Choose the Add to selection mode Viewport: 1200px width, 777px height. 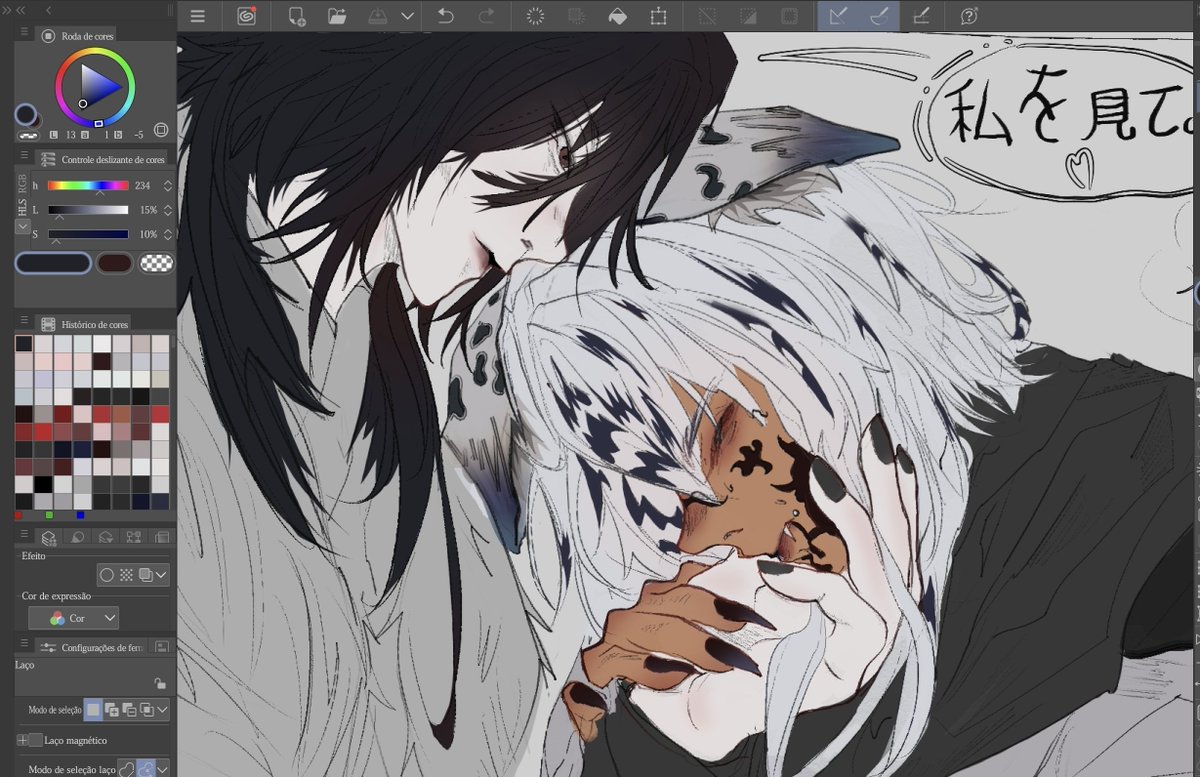pyautogui.click(x=112, y=710)
